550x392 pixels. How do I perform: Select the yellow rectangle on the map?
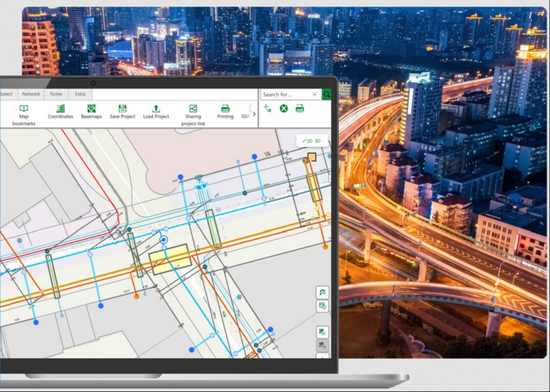[x=170, y=259]
